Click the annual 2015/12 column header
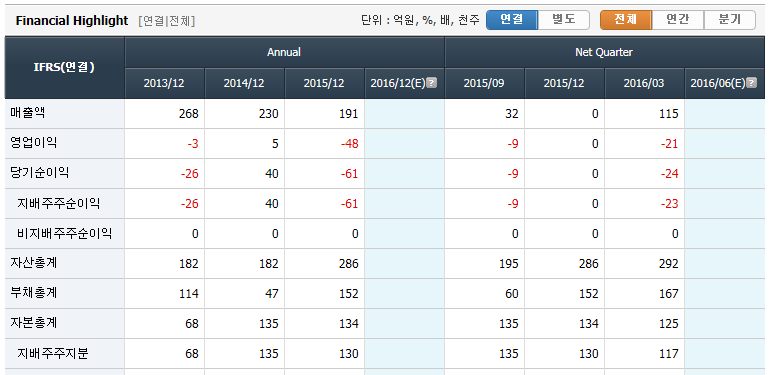This screenshot has height=375, width=771. tap(324, 83)
